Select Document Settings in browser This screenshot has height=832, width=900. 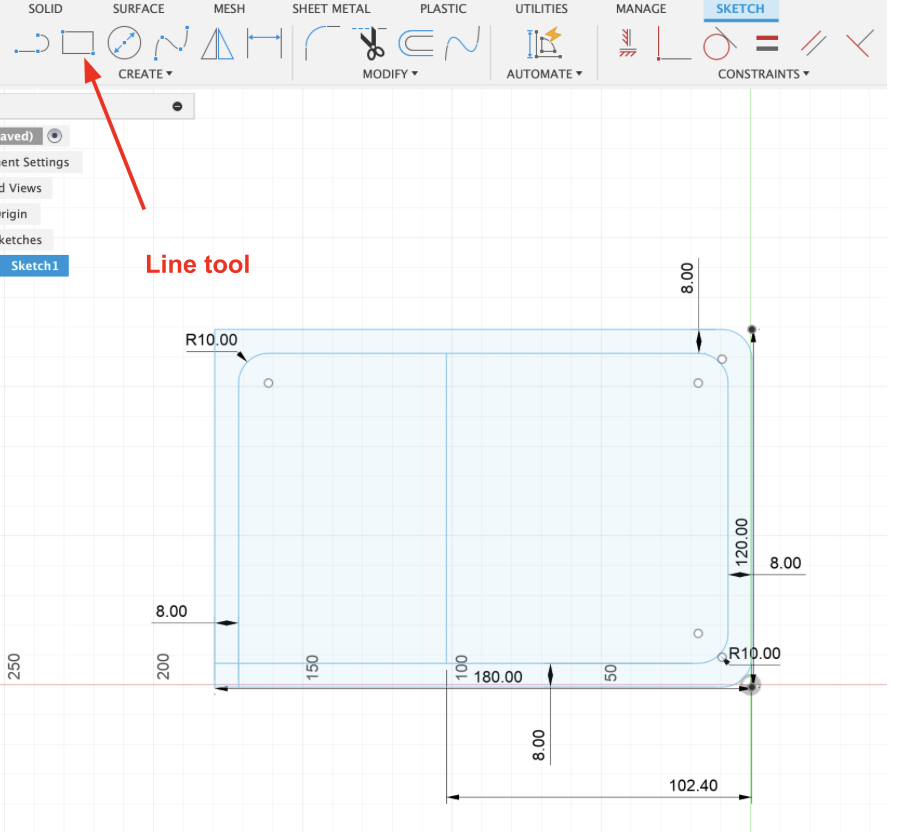[34, 162]
